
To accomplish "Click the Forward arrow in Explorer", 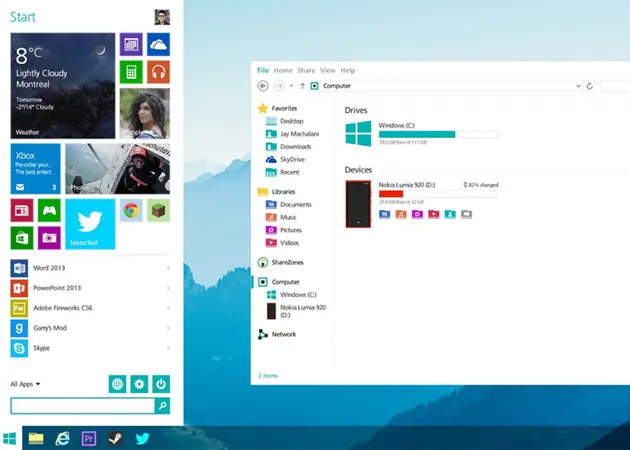I will (x=279, y=86).
